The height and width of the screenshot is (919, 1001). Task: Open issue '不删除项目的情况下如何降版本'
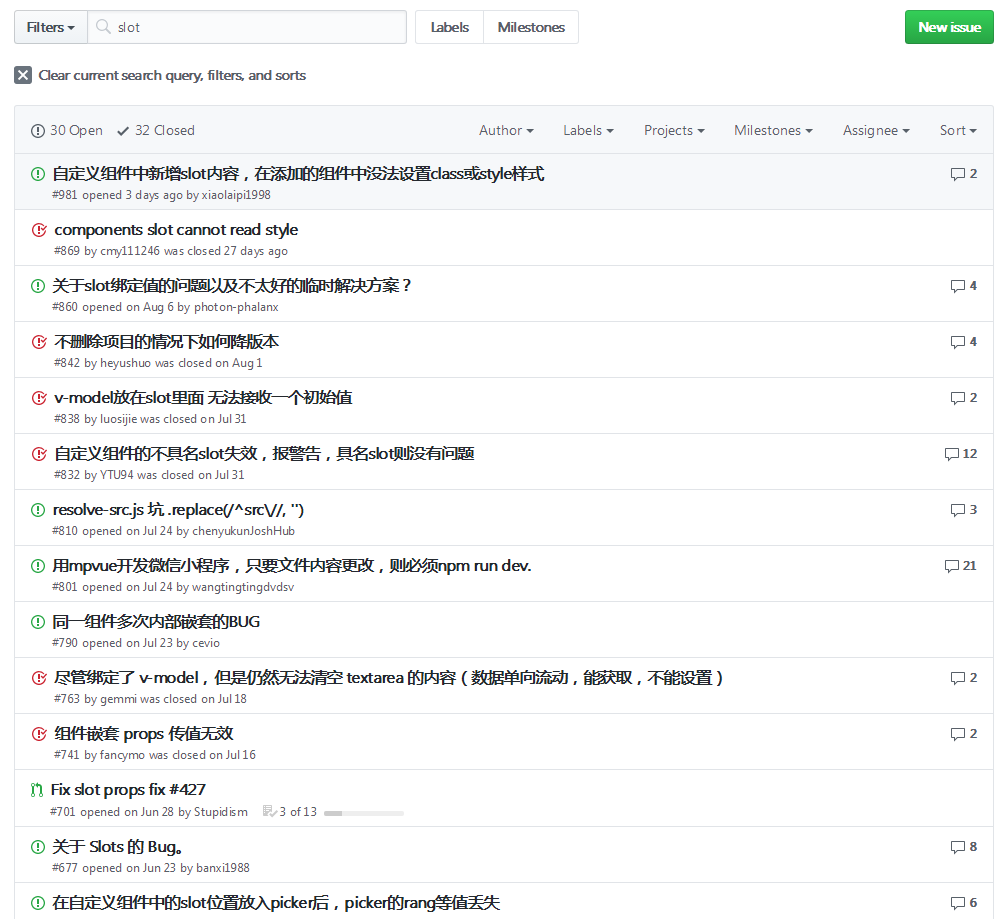pyautogui.click(x=167, y=342)
